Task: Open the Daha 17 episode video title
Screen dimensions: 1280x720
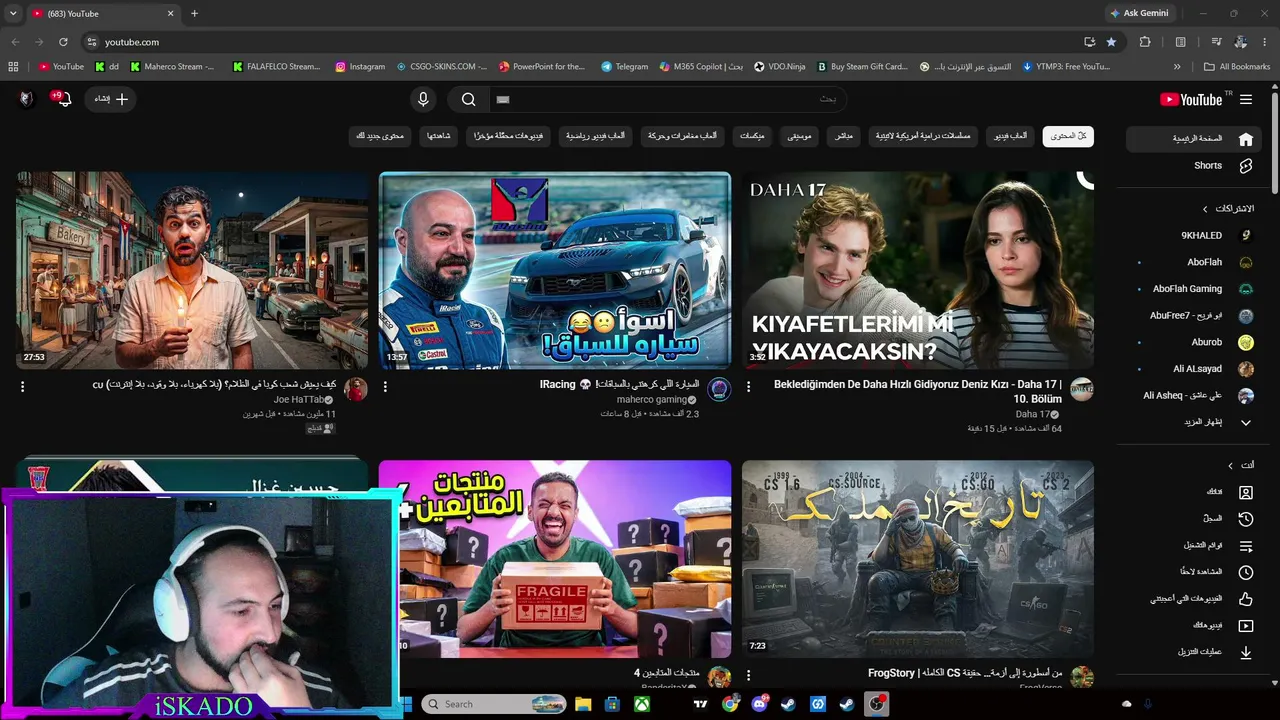Action: pyautogui.click(x=918, y=390)
